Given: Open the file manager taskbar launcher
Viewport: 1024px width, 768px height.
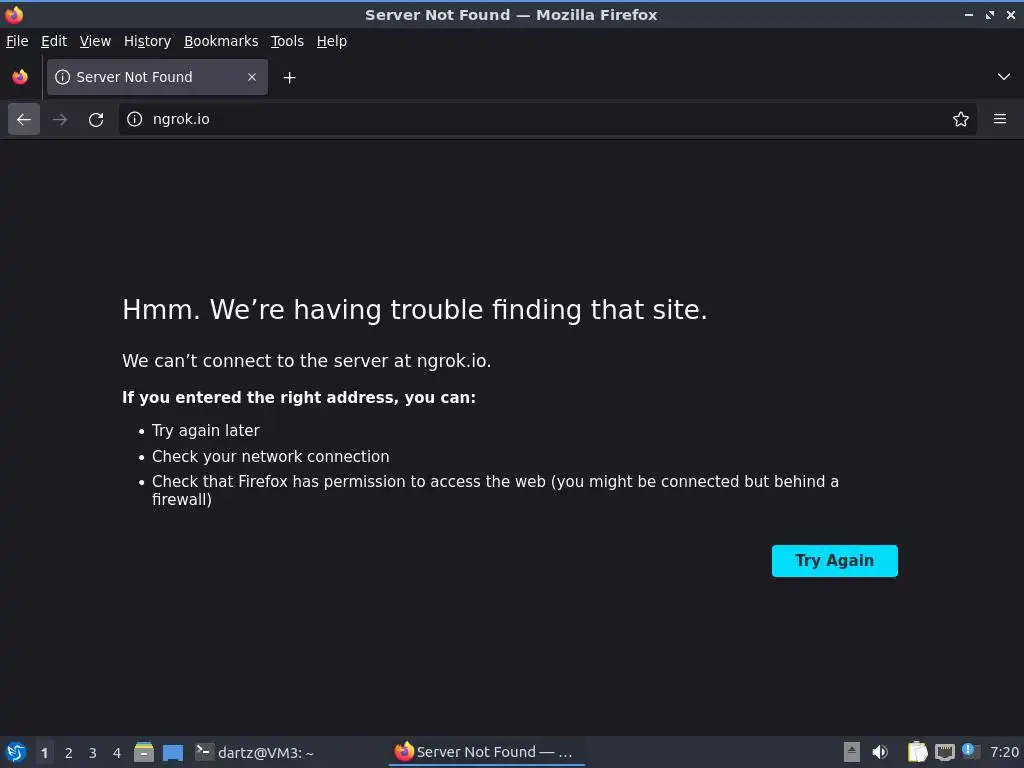Looking at the screenshot, I should 144,752.
